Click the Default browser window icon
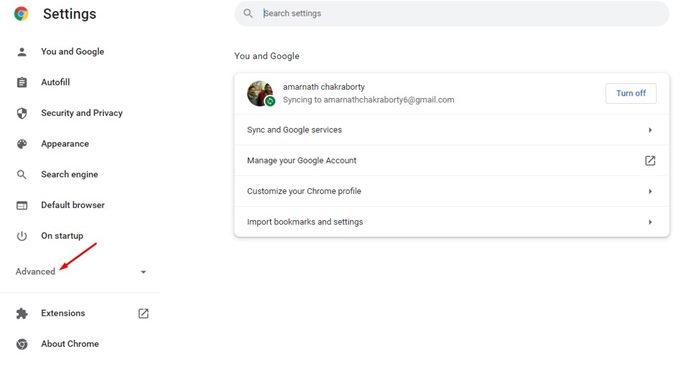This screenshot has width=700, height=385. click(21, 205)
